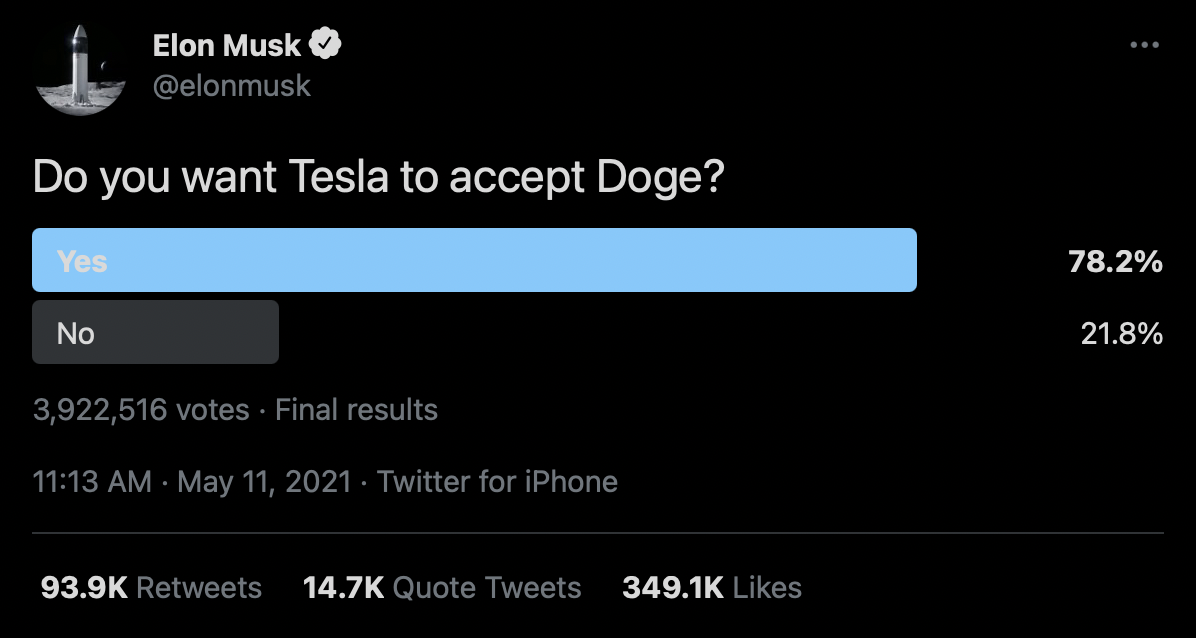Select the Yes poll result bar

click(x=597, y=260)
